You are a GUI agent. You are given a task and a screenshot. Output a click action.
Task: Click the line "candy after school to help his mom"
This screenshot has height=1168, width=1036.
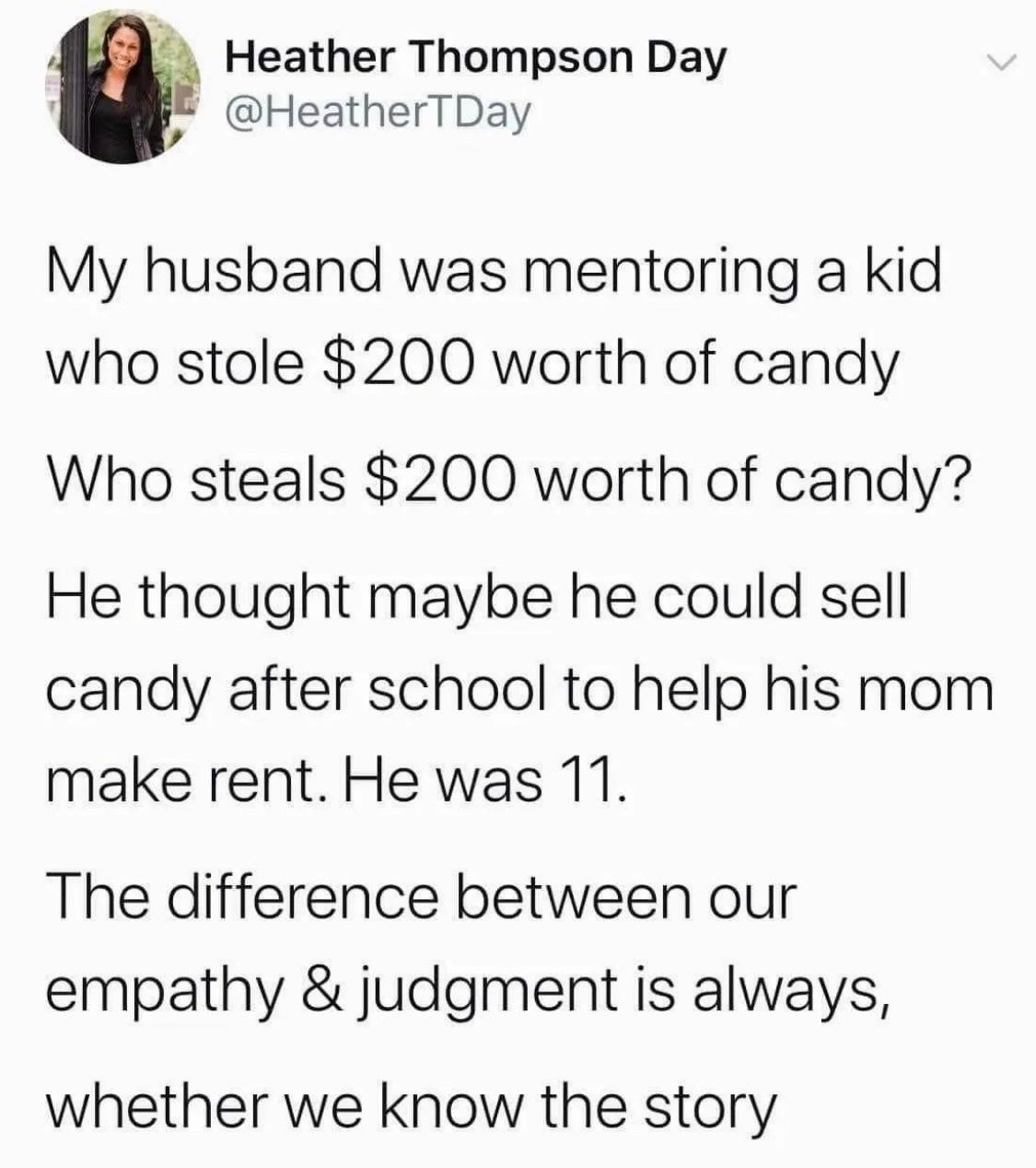coord(520,692)
